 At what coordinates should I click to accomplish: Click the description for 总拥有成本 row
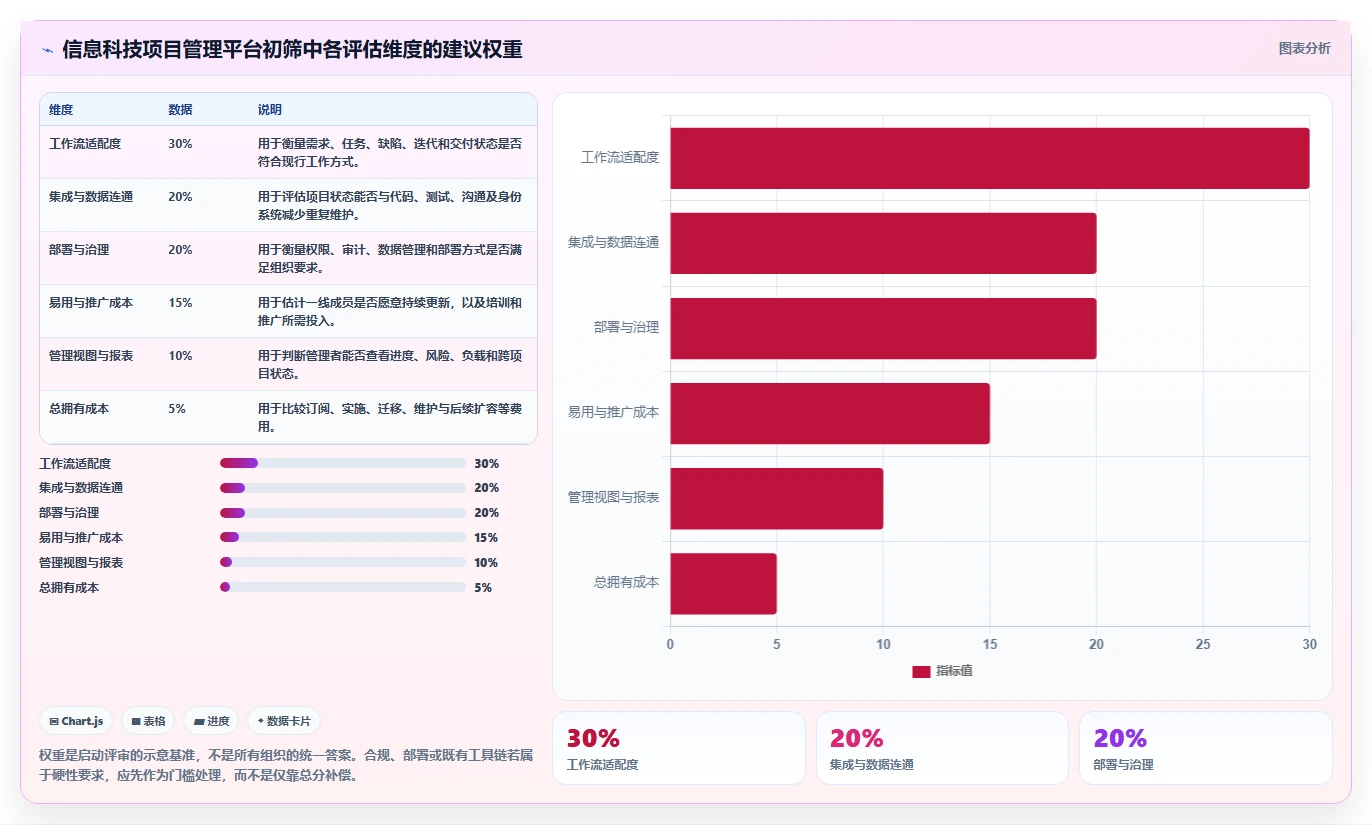[390, 418]
